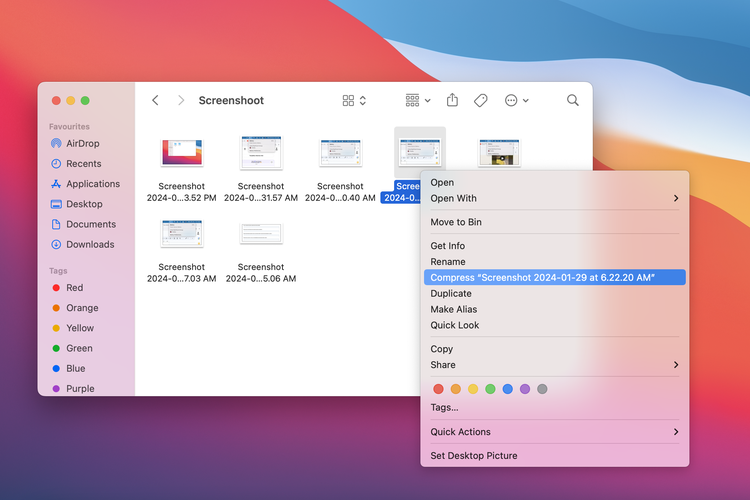The height and width of the screenshot is (500, 750).
Task: Click Set Desktop Picture in context menu
Action: coord(473,456)
